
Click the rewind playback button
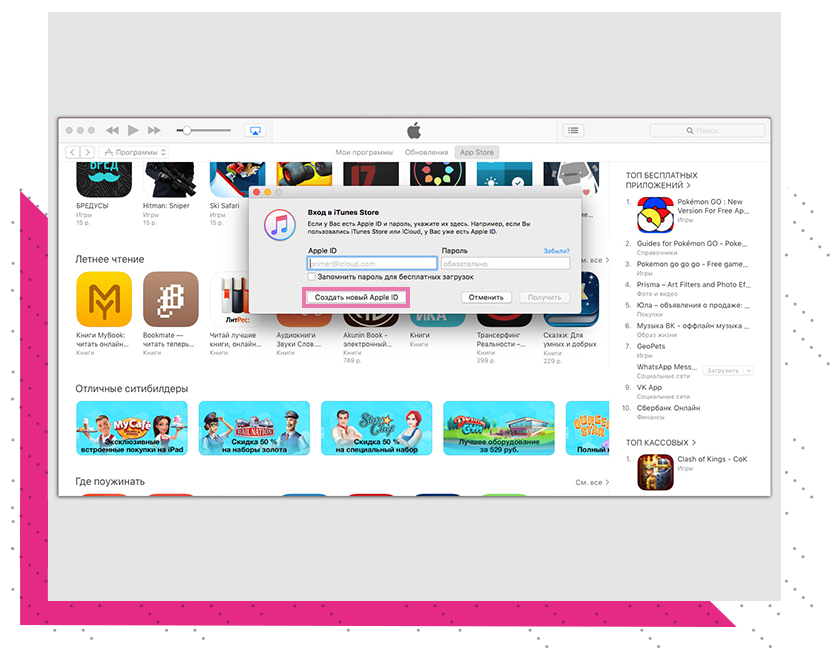pos(112,130)
